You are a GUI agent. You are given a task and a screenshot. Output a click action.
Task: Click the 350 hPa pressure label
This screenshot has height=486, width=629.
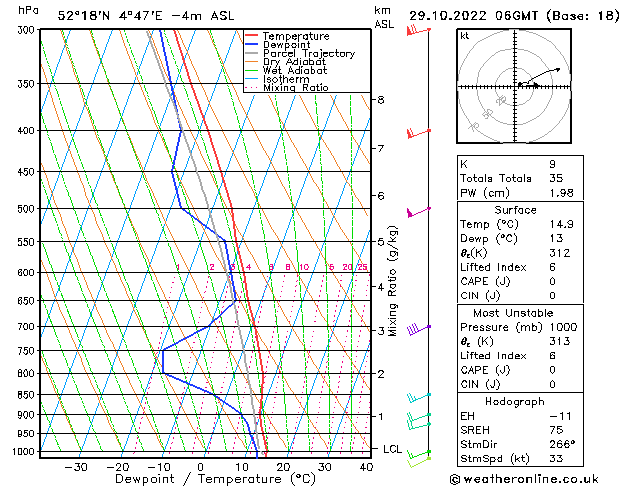click(28, 84)
